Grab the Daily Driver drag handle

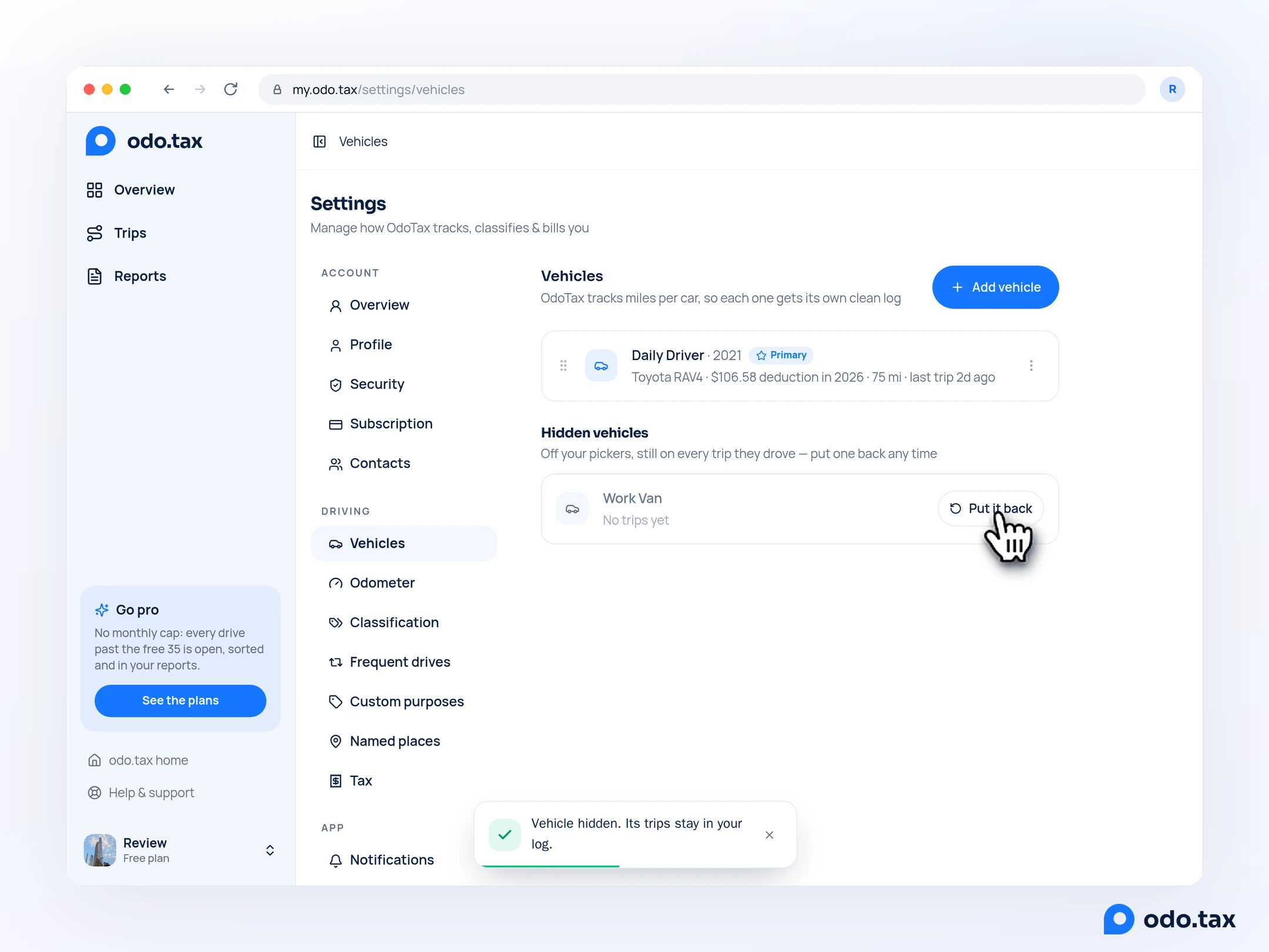563,366
